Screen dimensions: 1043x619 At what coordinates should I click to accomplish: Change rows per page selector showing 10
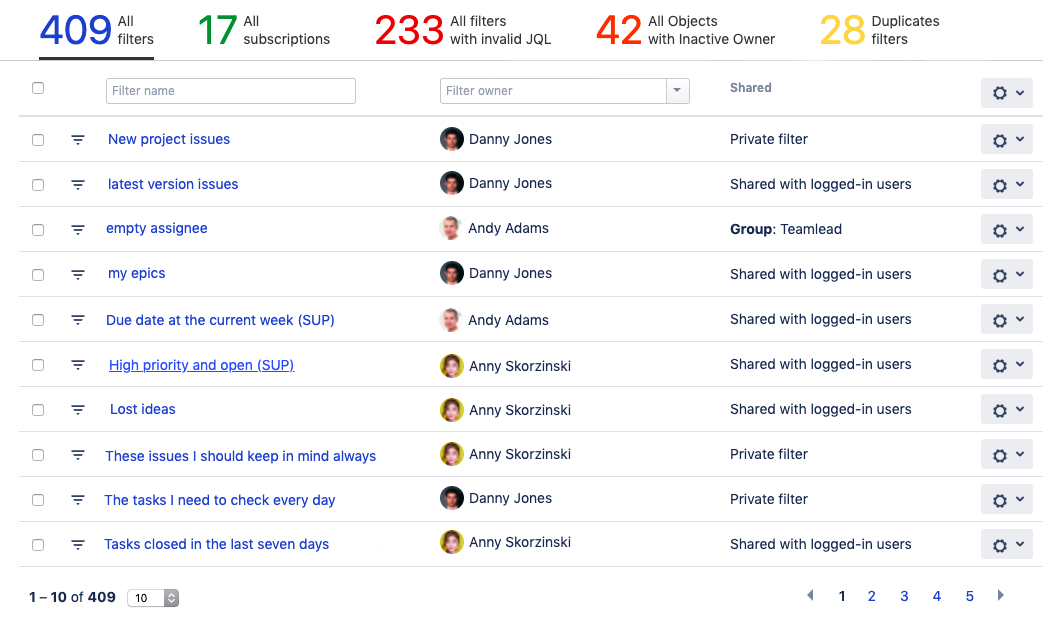(153, 598)
